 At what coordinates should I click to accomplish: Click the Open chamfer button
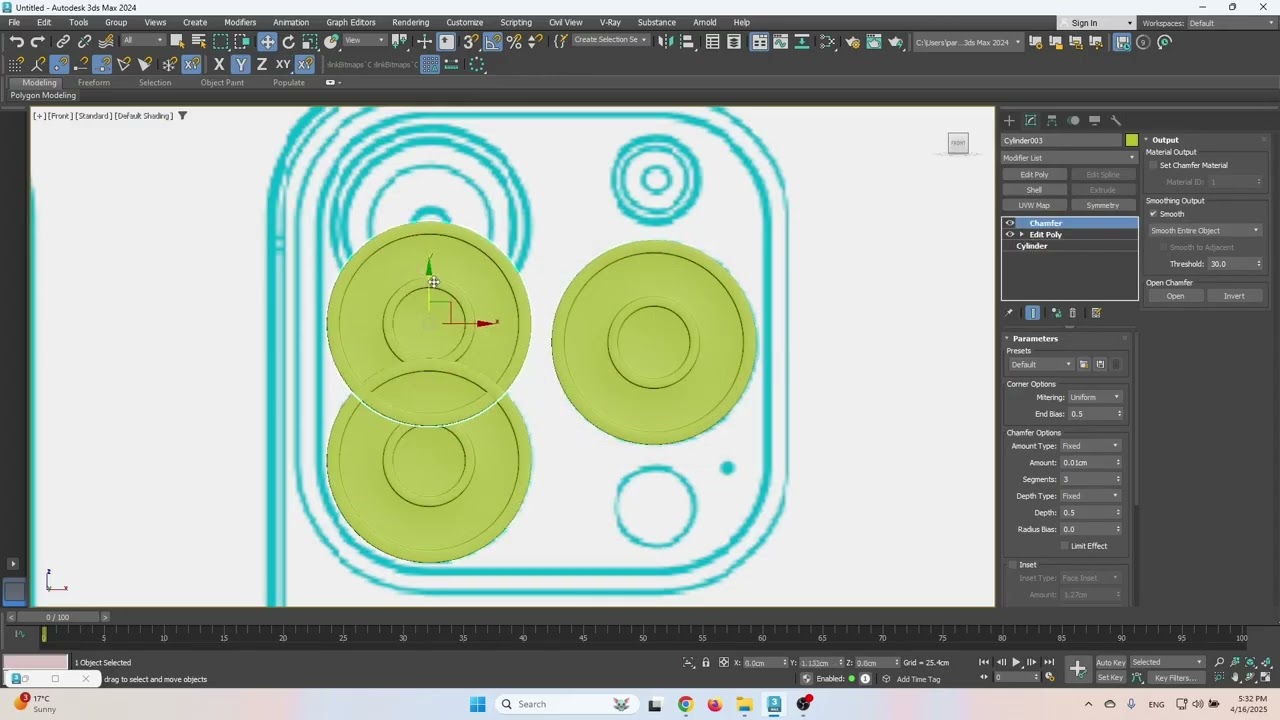[x=1175, y=296]
